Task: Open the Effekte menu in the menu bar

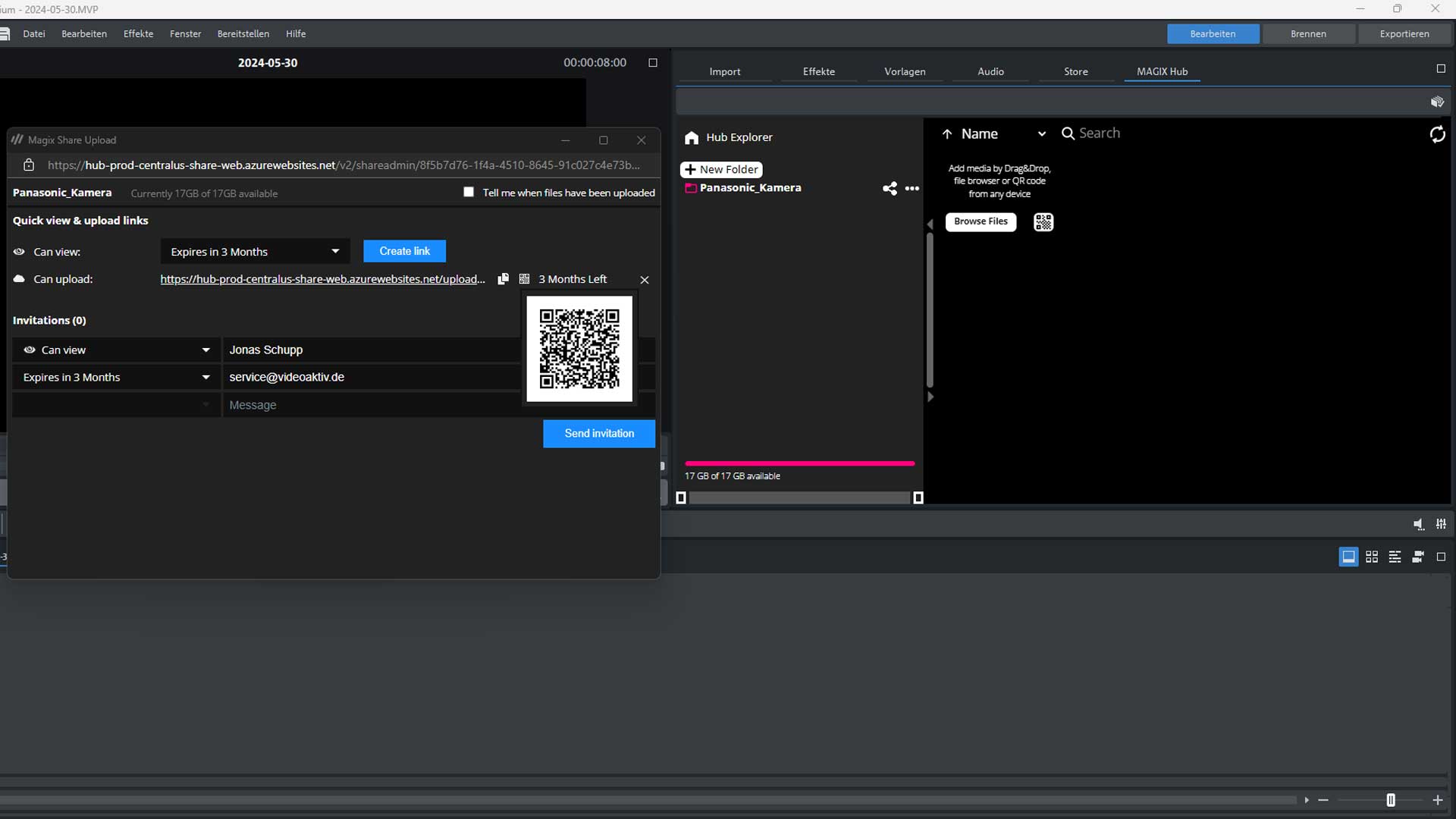Action: pos(138,33)
